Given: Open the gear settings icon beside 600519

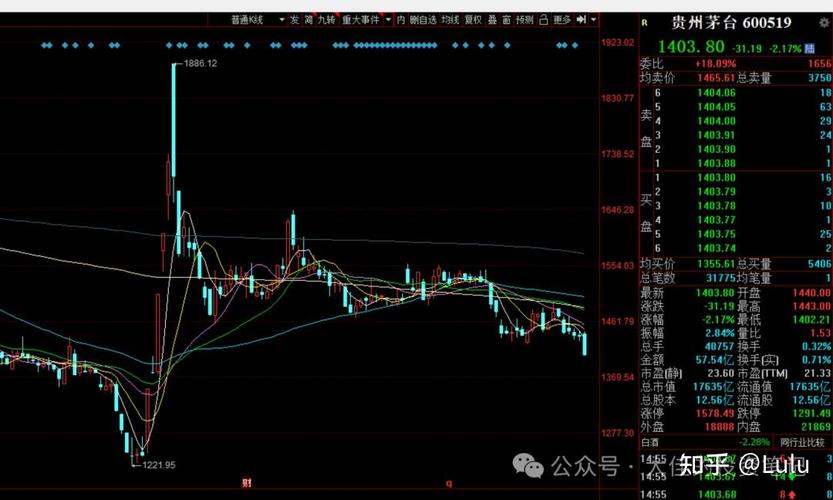Looking at the screenshot, I should pos(824,23).
